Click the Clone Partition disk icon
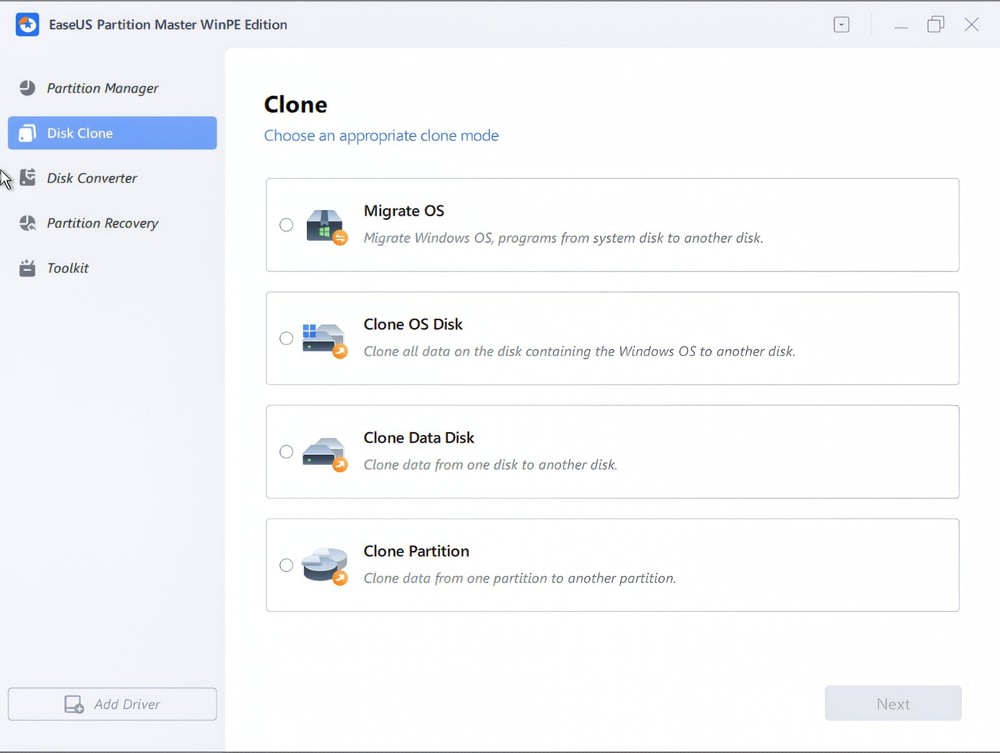 324,564
